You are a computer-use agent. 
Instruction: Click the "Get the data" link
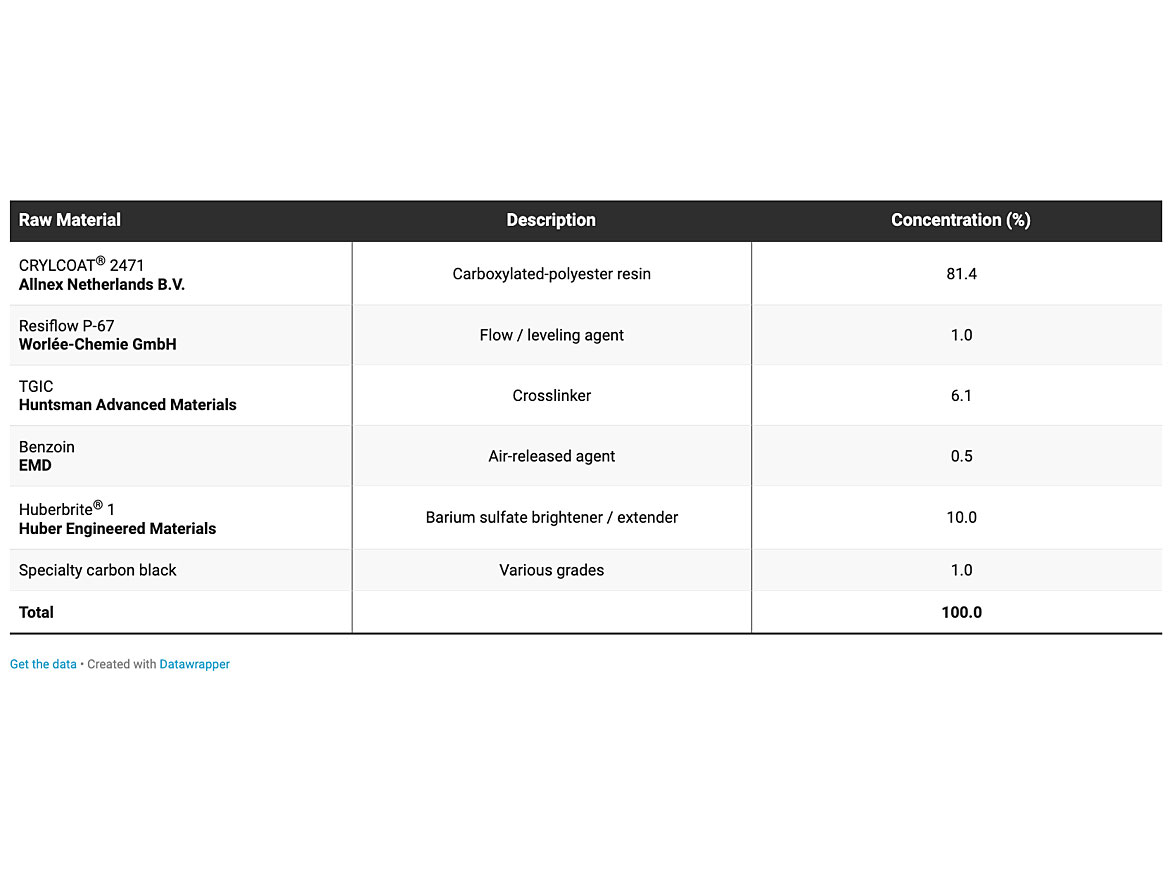pos(43,664)
